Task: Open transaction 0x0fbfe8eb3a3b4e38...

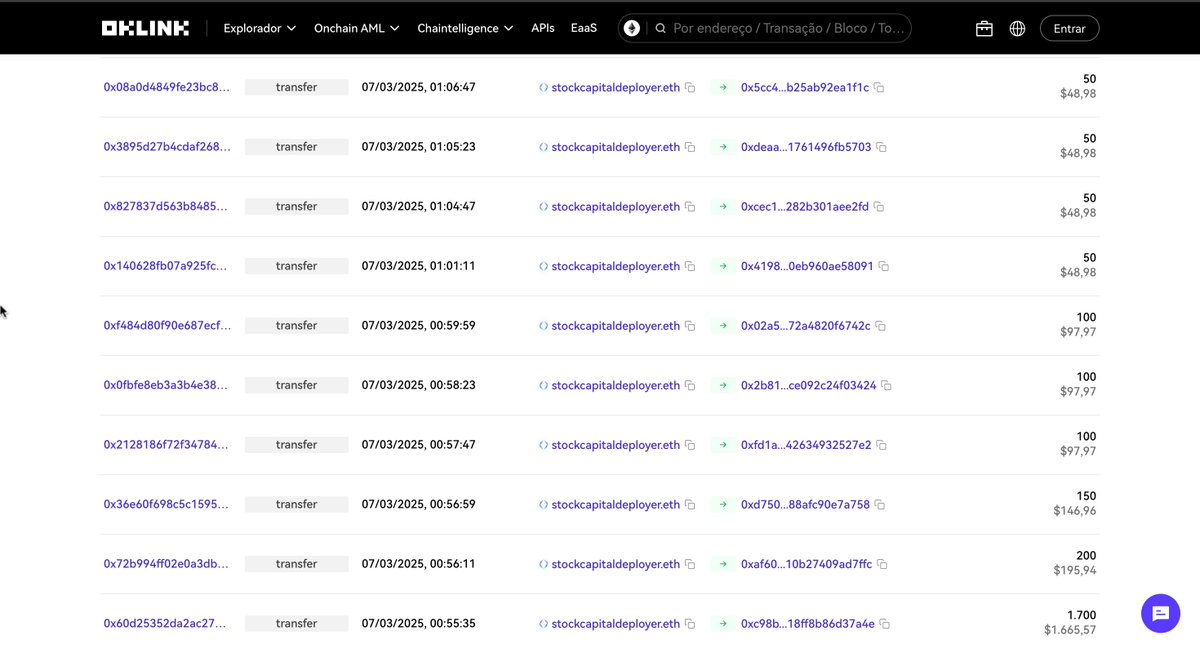Action: [x=167, y=385]
